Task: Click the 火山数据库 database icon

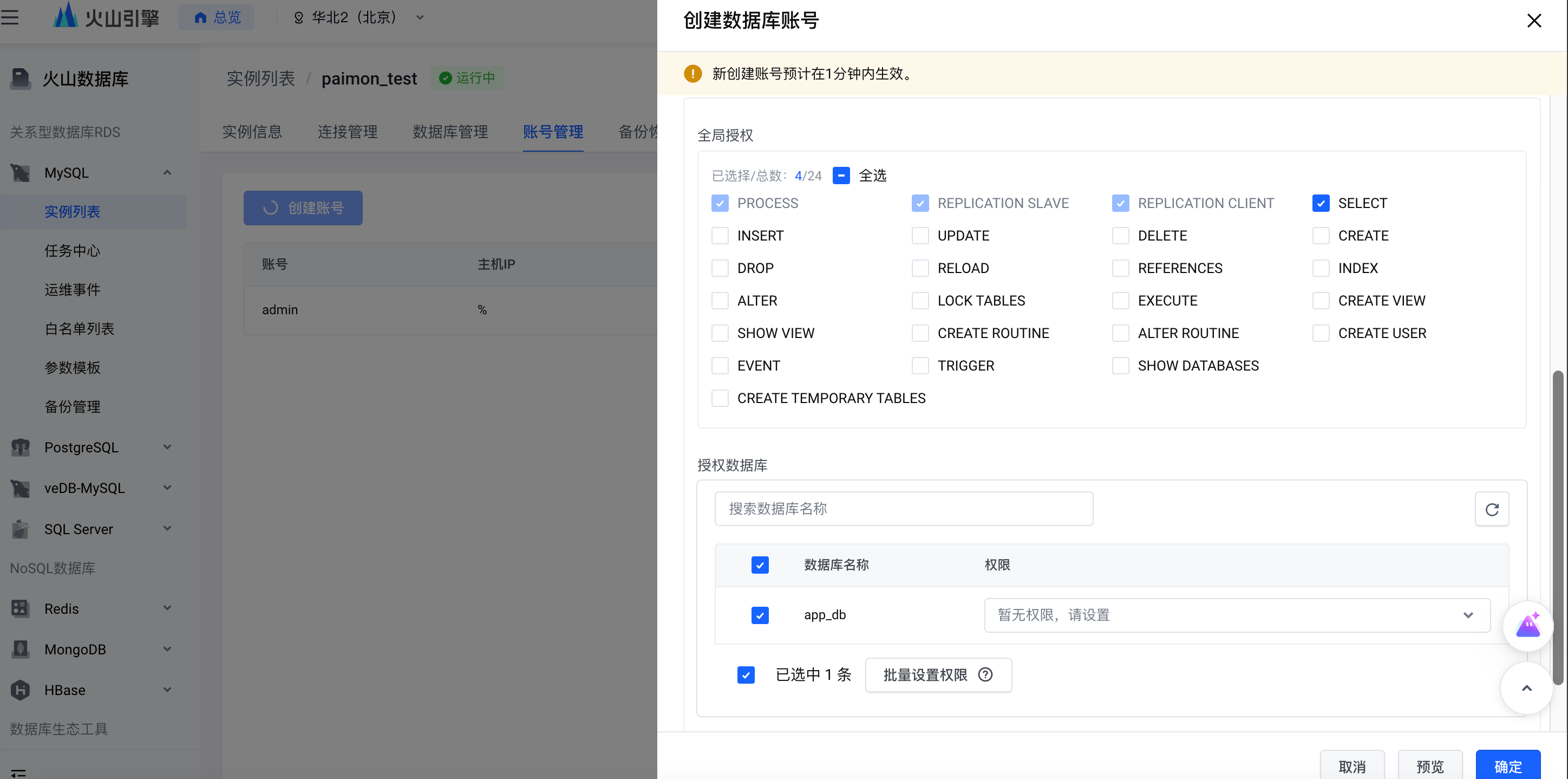Action: [21, 79]
